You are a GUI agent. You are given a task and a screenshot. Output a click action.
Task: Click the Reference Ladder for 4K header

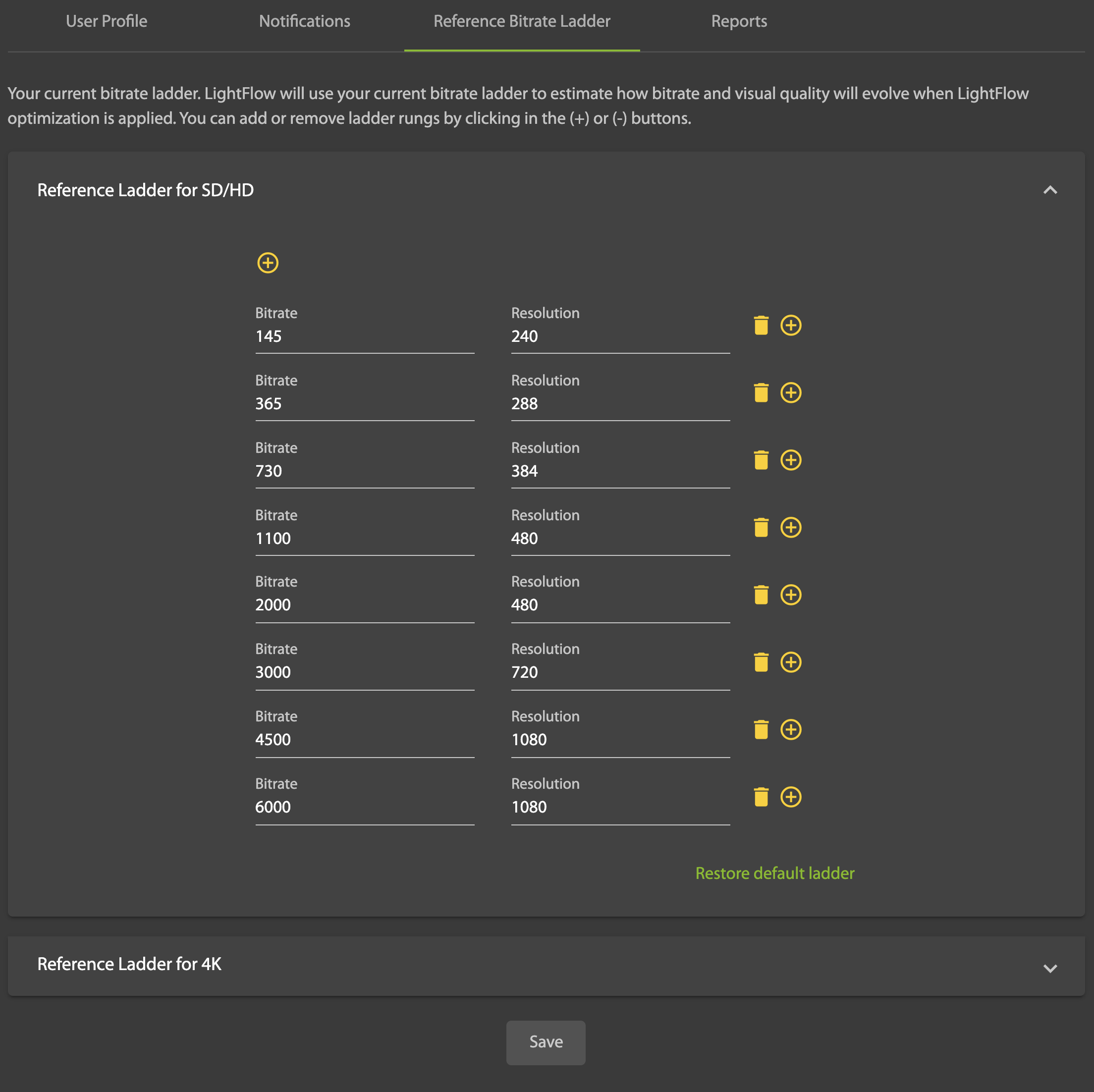[x=129, y=964]
